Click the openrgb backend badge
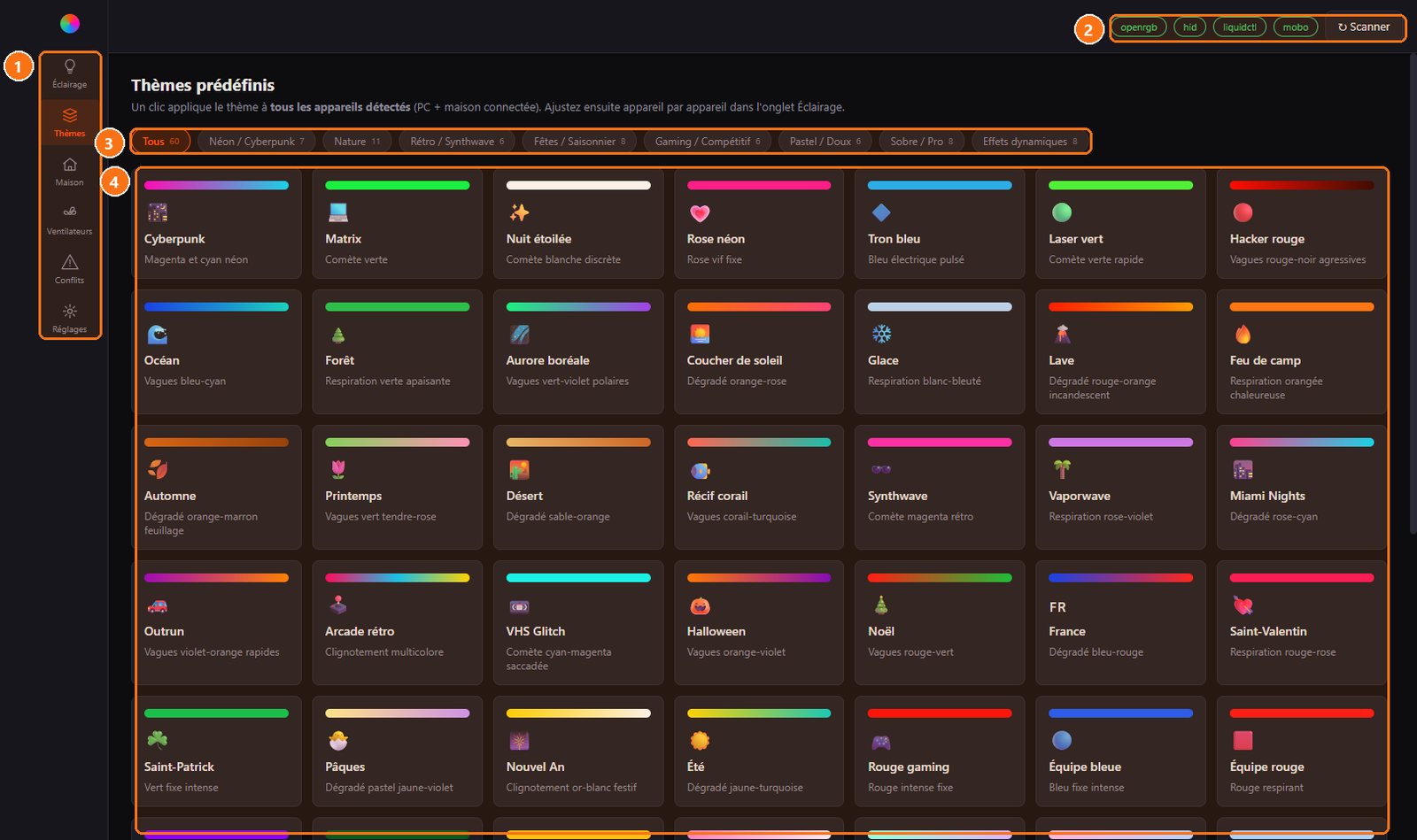Screen dimensions: 1417x840 tap(1139, 27)
